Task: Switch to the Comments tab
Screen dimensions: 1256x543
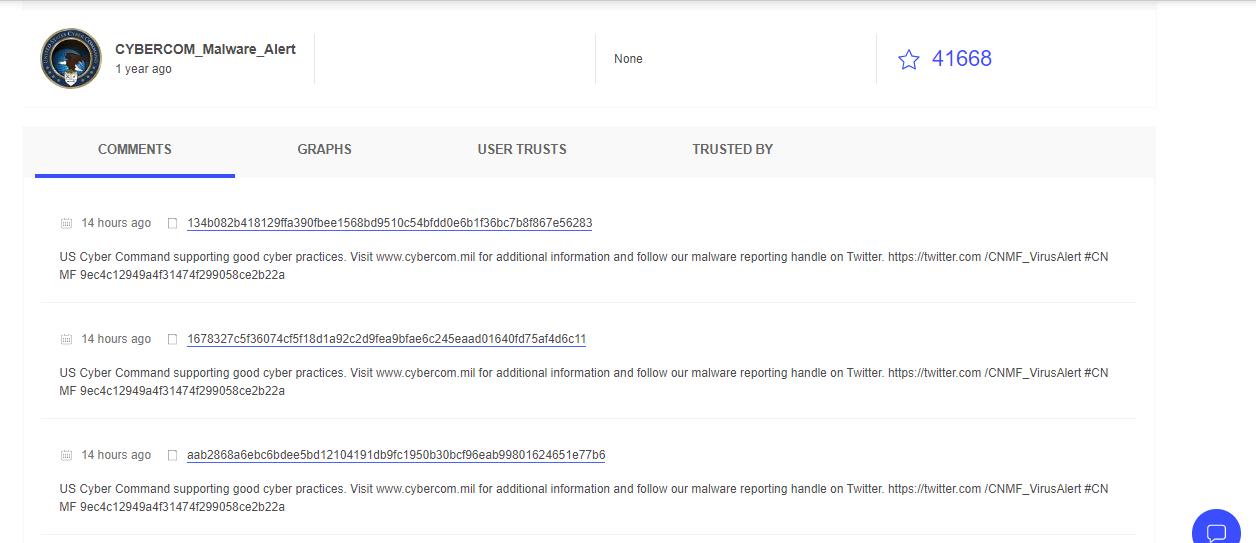Action: (135, 149)
